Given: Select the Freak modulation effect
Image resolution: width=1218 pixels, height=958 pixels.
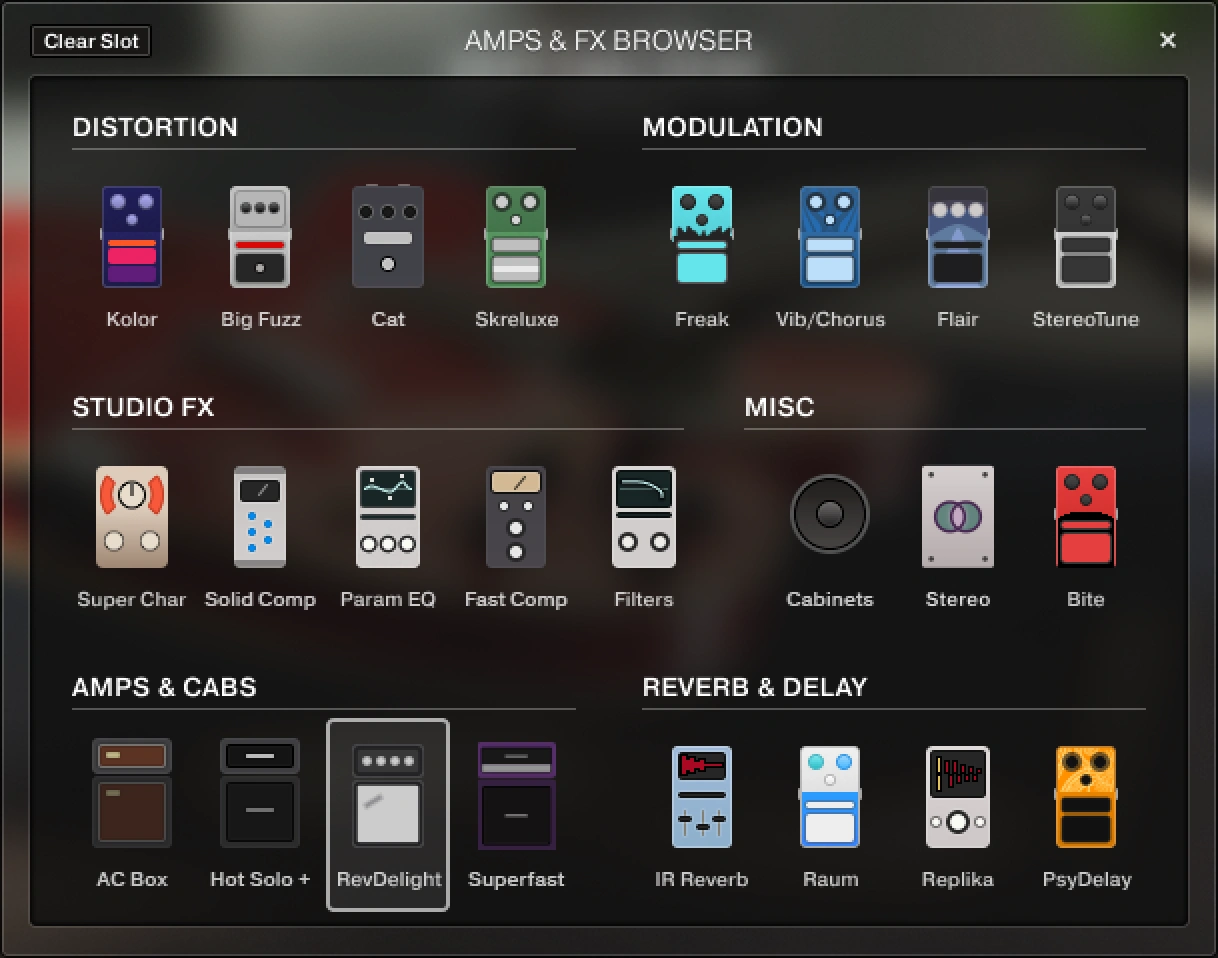Looking at the screenshot, I should pyautogui.click(x=702, y=237).
